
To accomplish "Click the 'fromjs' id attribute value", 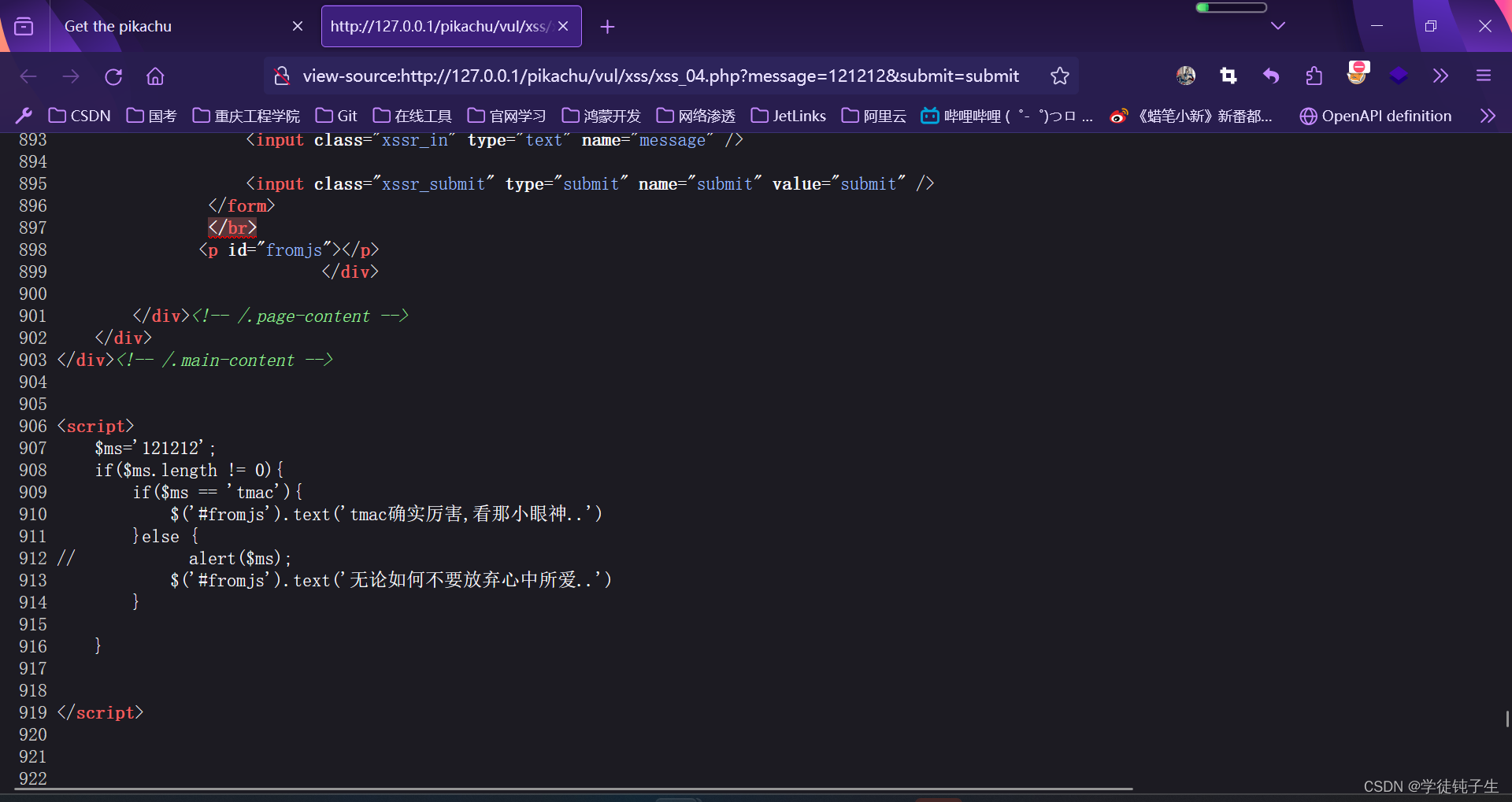I will pyautogui.click(x=294, y=249).
